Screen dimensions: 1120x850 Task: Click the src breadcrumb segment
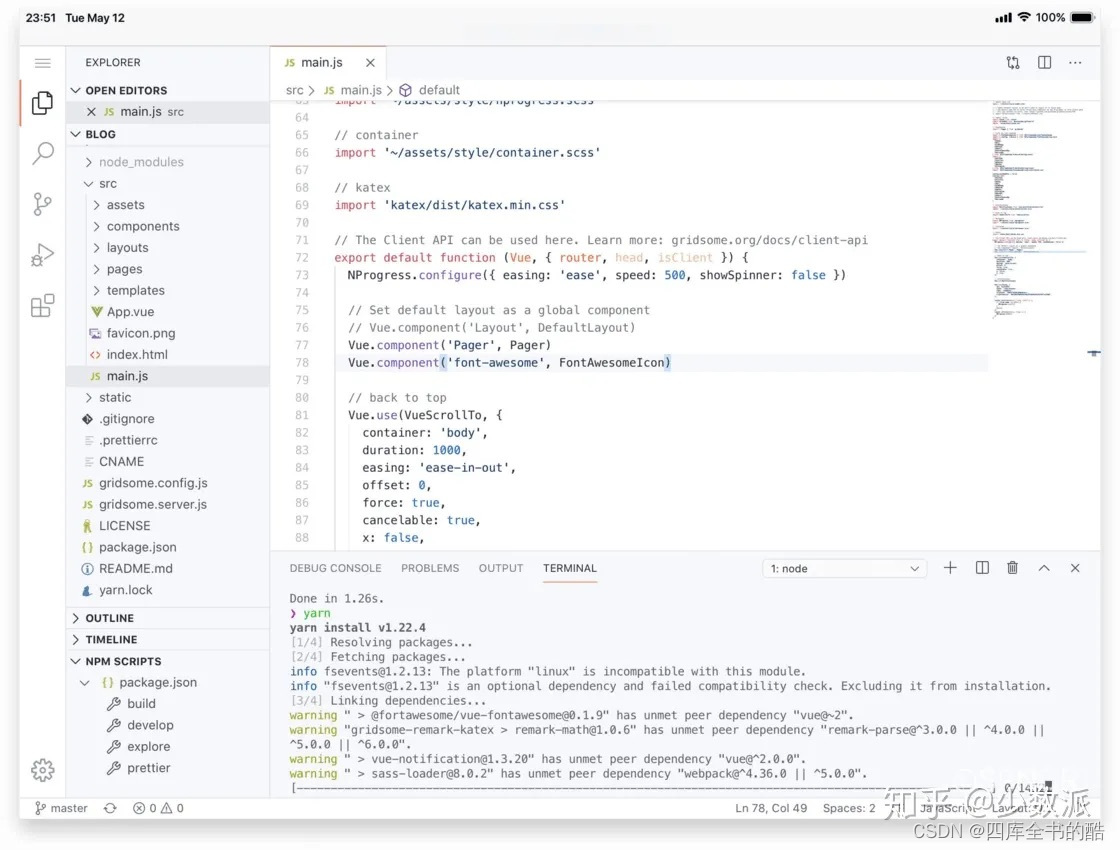pyautogui.click(x=294, y=90)
